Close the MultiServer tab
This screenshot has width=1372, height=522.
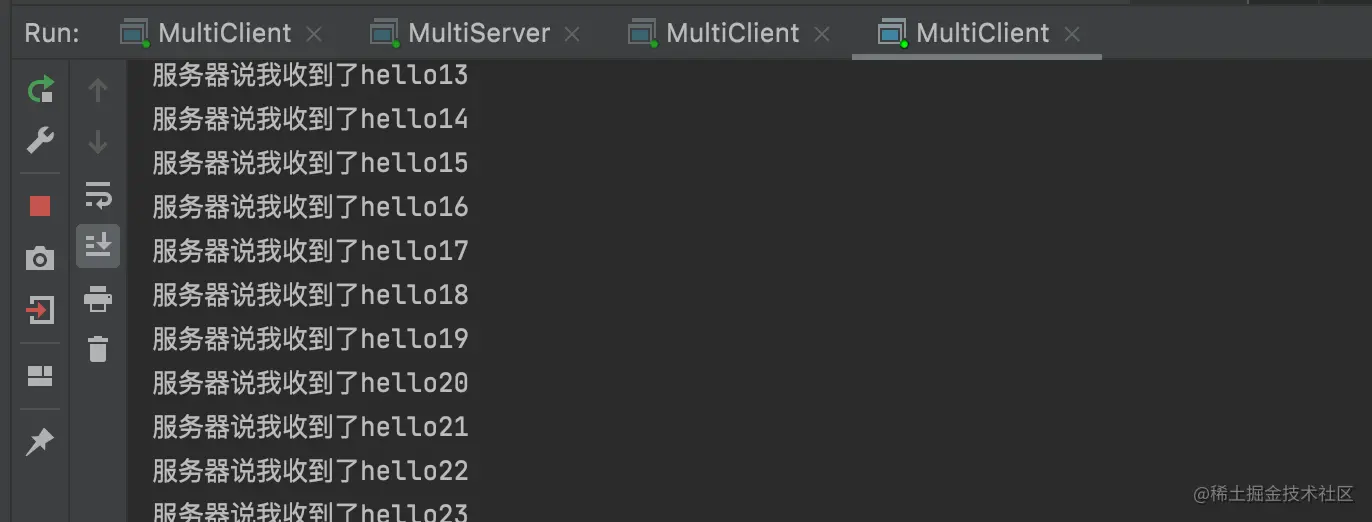572,34
